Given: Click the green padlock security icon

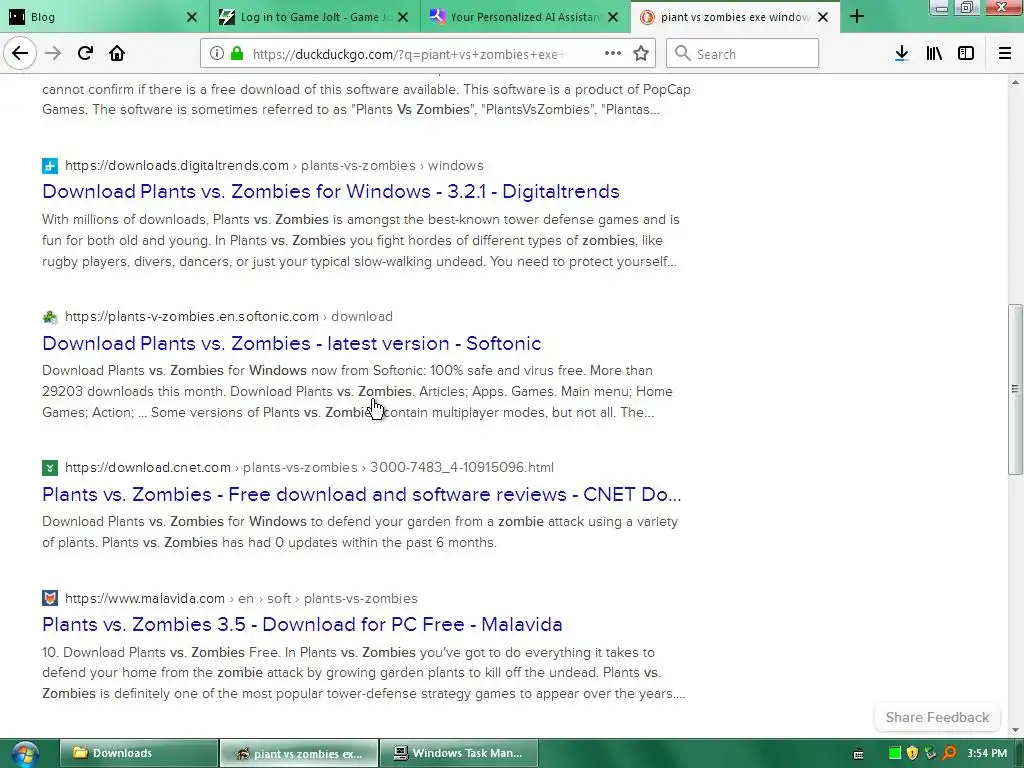Looking at the screenshot, I should (x=237, y=54).
